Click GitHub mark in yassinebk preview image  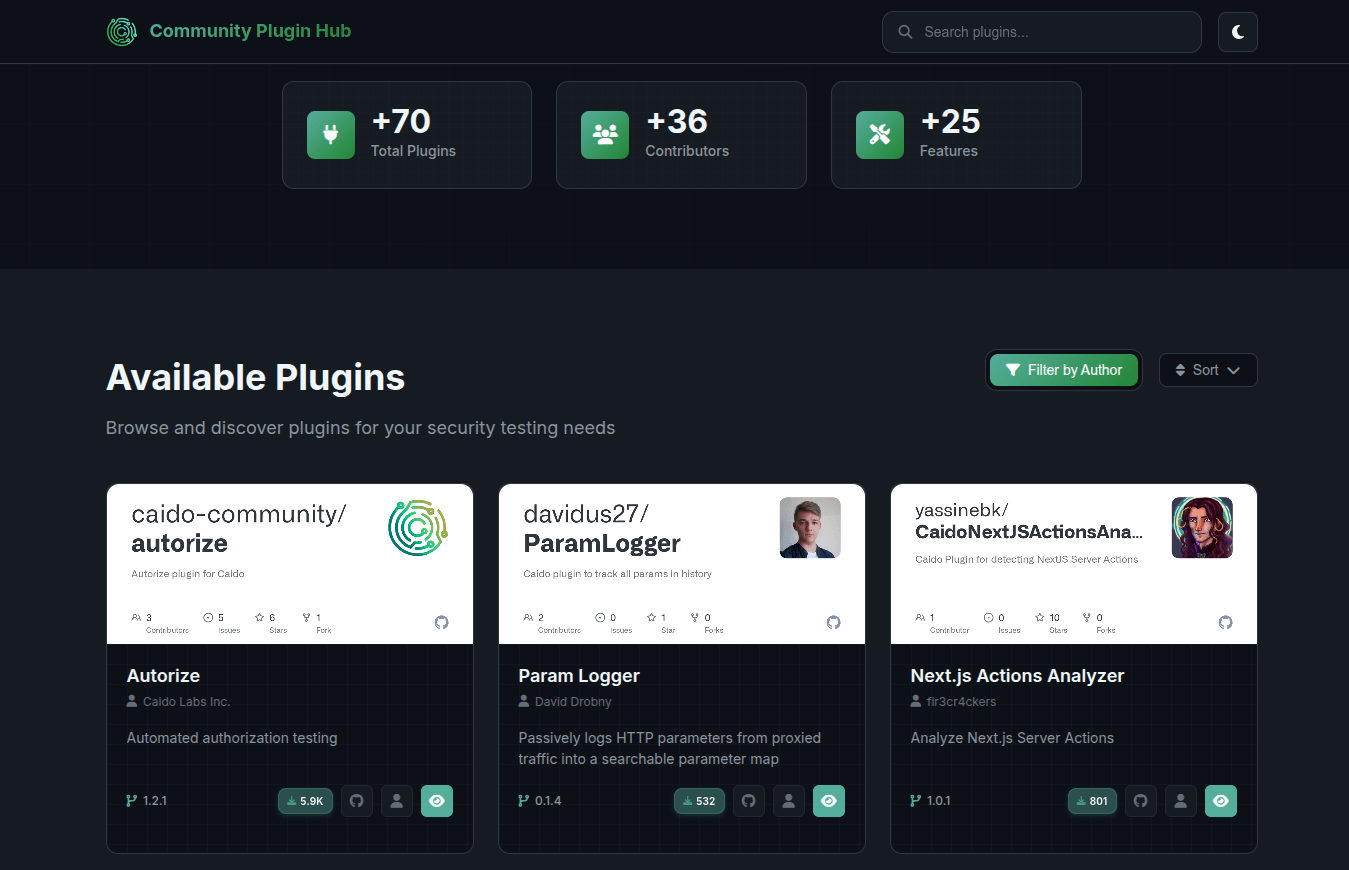(x=1225, y=622)
